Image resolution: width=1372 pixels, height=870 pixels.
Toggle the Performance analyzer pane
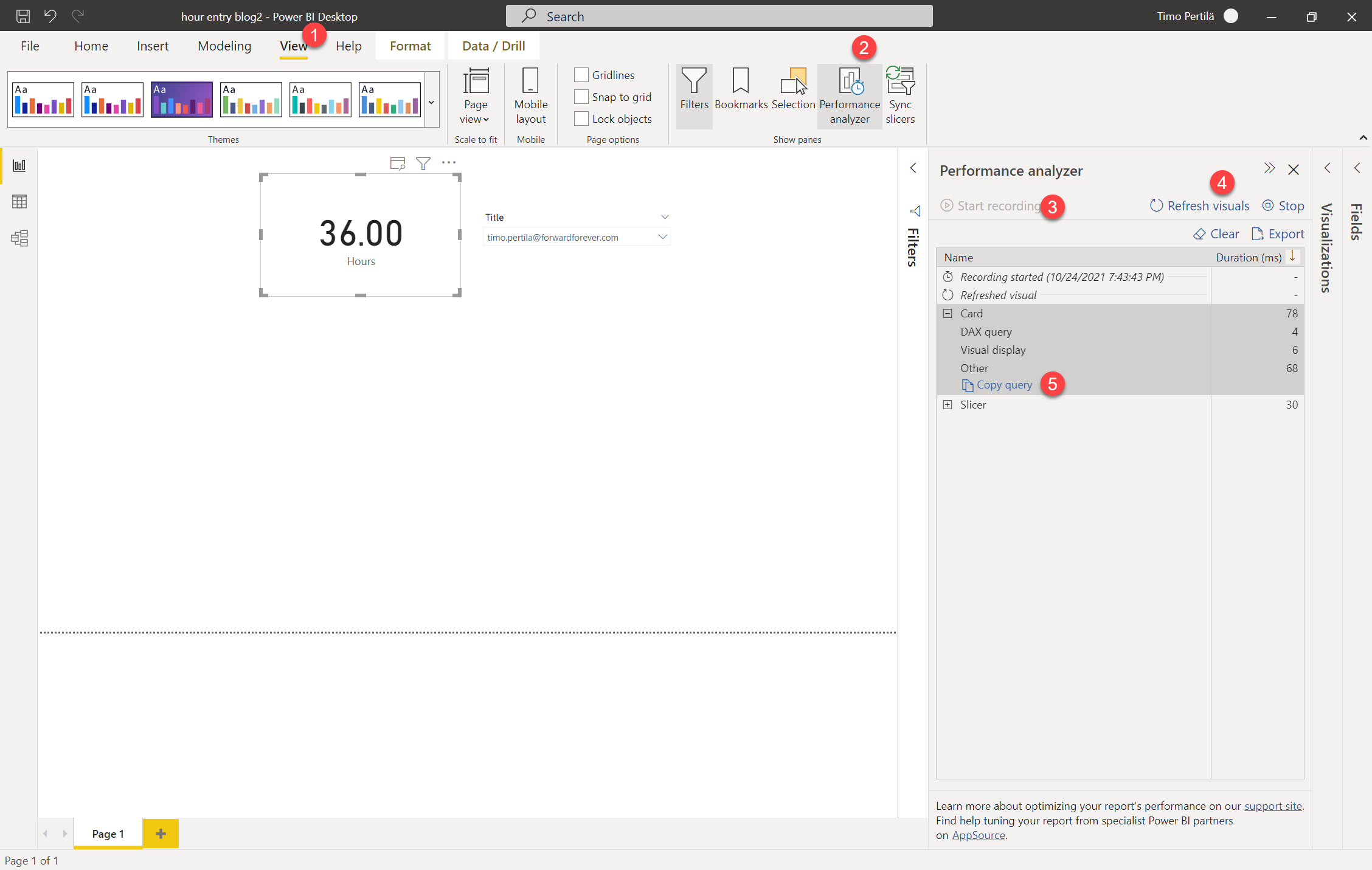(x=850, y=96)
